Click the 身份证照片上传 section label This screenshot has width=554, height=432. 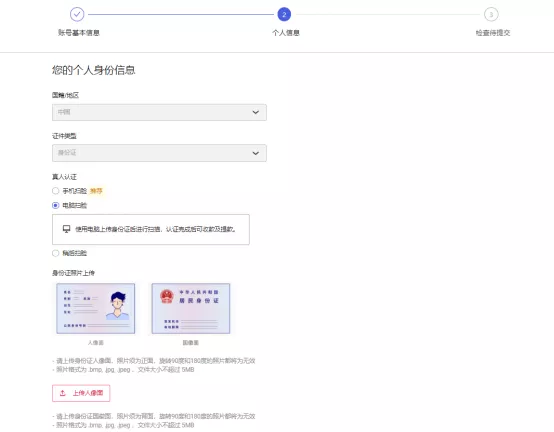pos(73,273)
